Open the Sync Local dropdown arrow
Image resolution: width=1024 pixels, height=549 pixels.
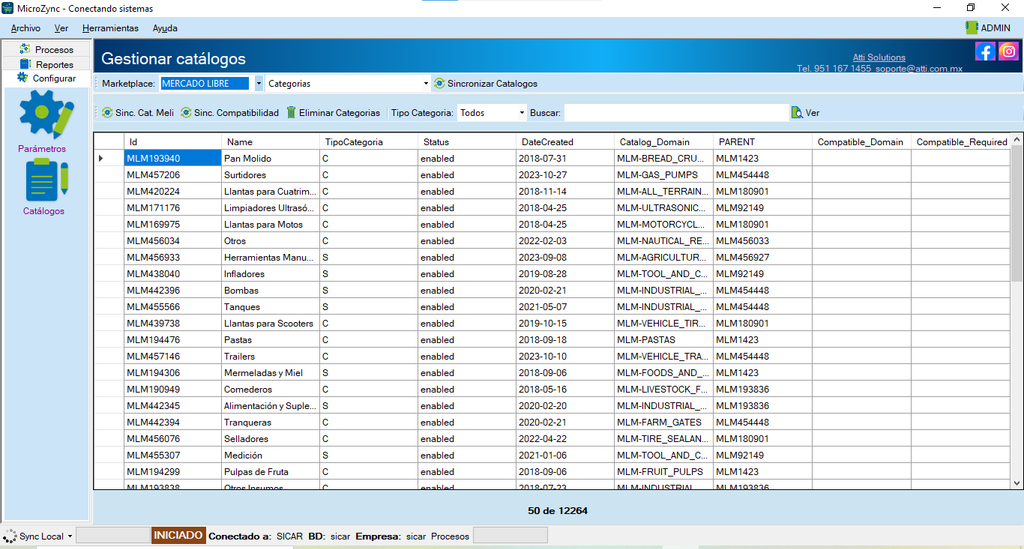pos(70,537)
